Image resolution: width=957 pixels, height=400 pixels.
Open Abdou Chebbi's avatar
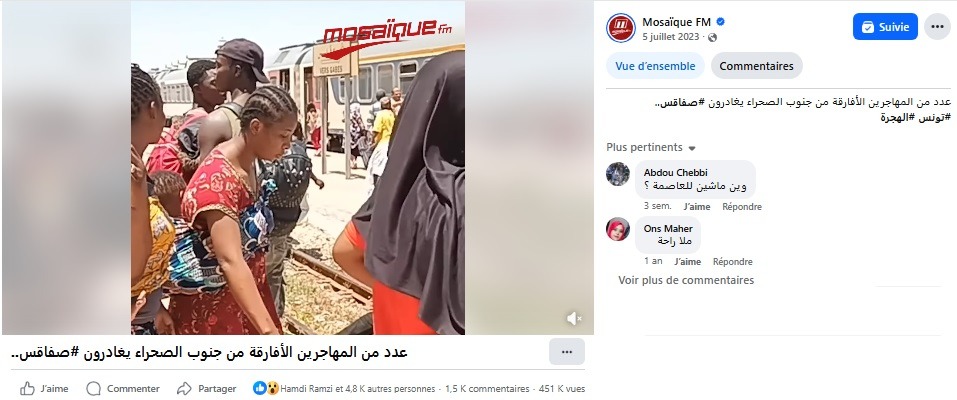(618, 174)
